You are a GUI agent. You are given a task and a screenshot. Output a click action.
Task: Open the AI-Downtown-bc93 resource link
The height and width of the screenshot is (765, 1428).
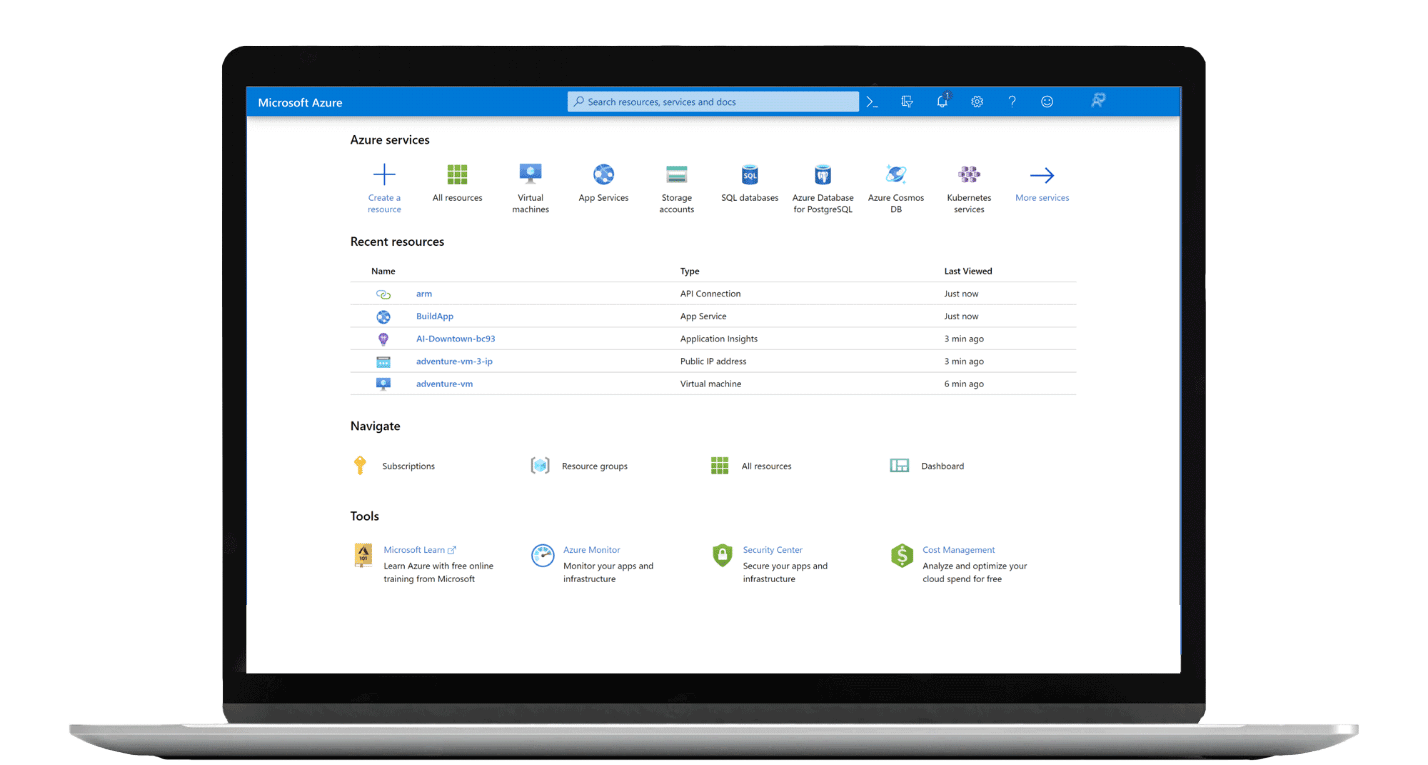[456, 339]
